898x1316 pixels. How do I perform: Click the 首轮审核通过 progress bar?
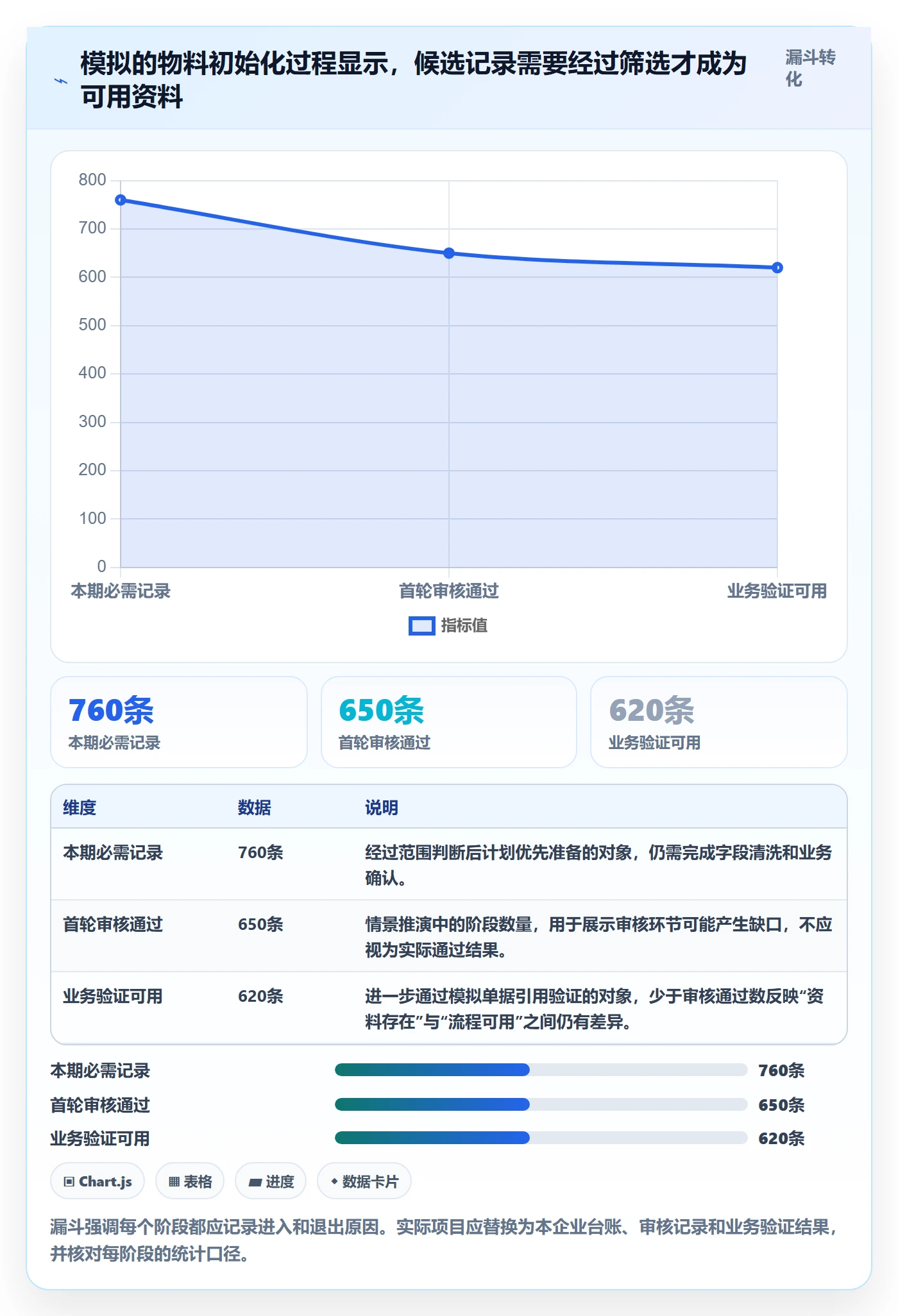541,1104
